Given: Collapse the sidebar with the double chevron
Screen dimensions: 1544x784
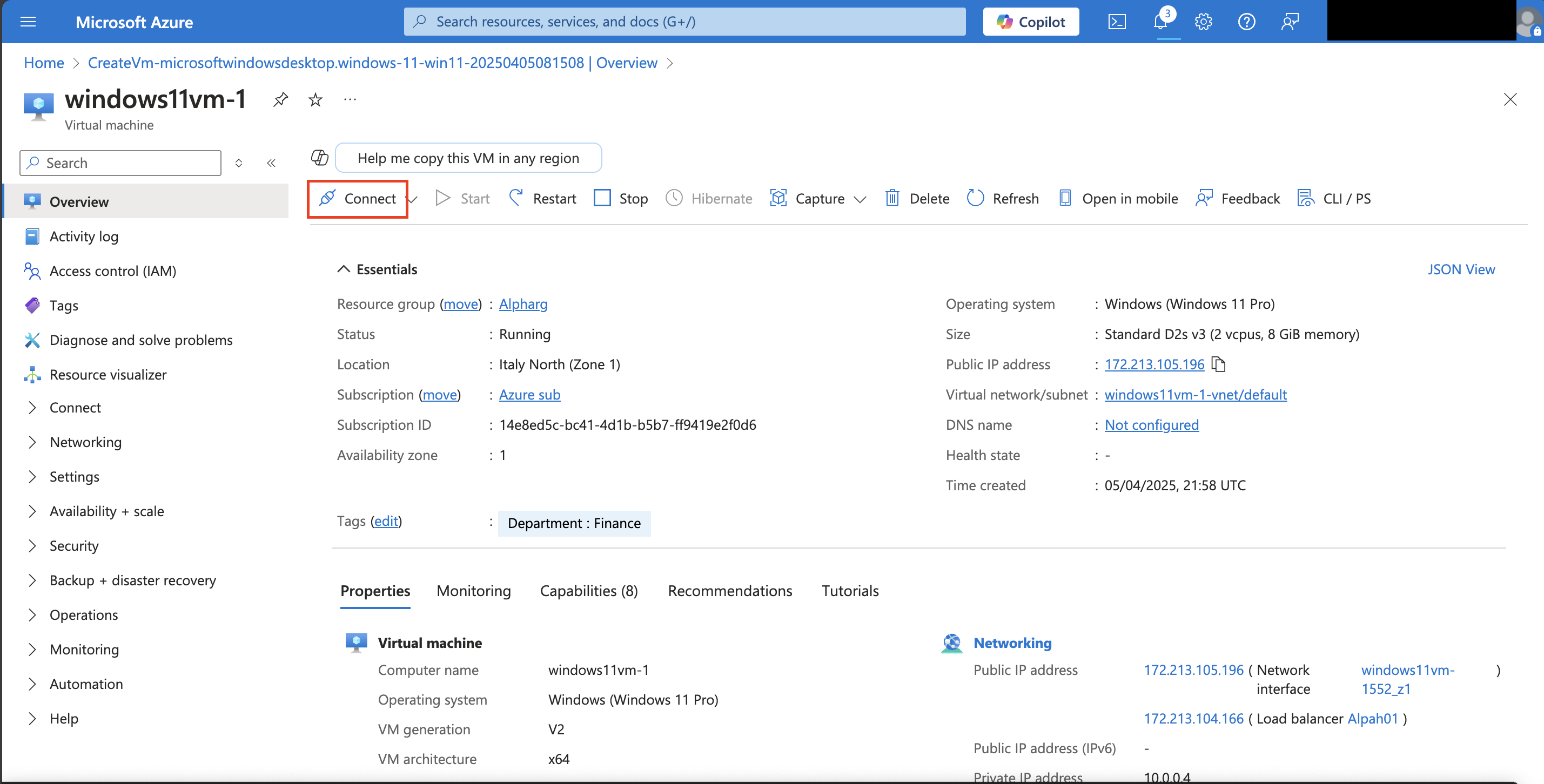Looking at the screenshot, I should 271,163.
